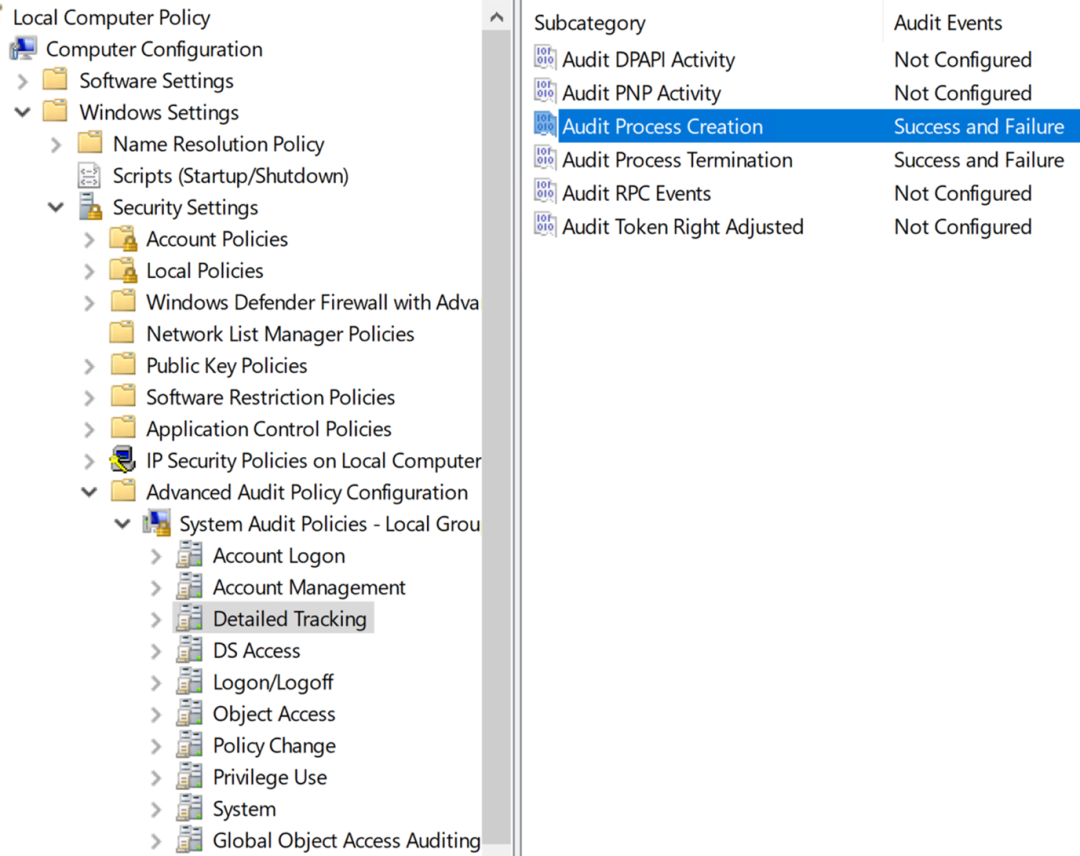The image size is (1080, 856).
Task: Click the Audit Token Right Adjusted icon
Action: pos(545,226)
